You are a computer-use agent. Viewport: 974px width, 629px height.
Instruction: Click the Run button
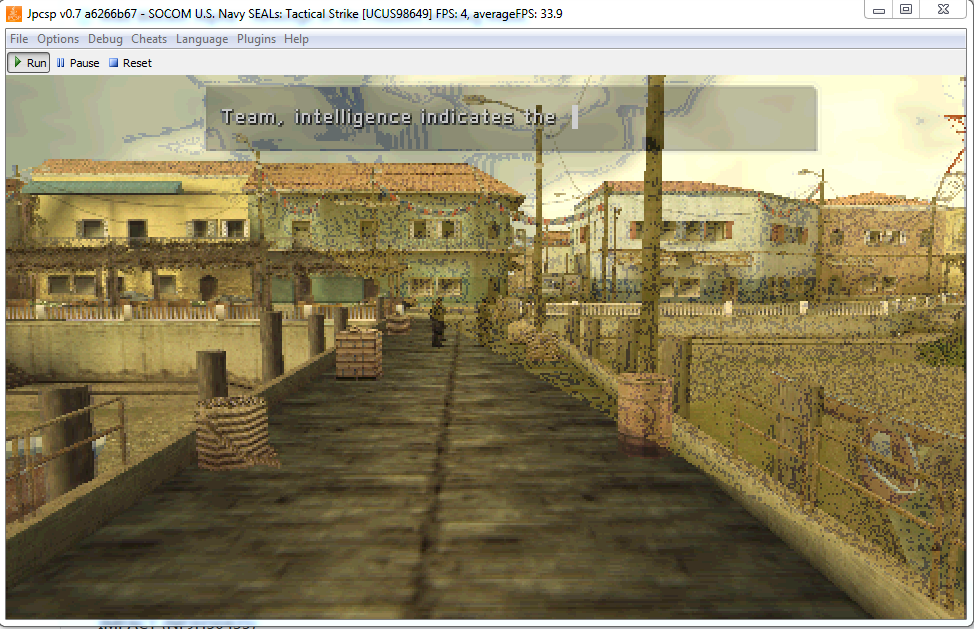coord(29,63)
